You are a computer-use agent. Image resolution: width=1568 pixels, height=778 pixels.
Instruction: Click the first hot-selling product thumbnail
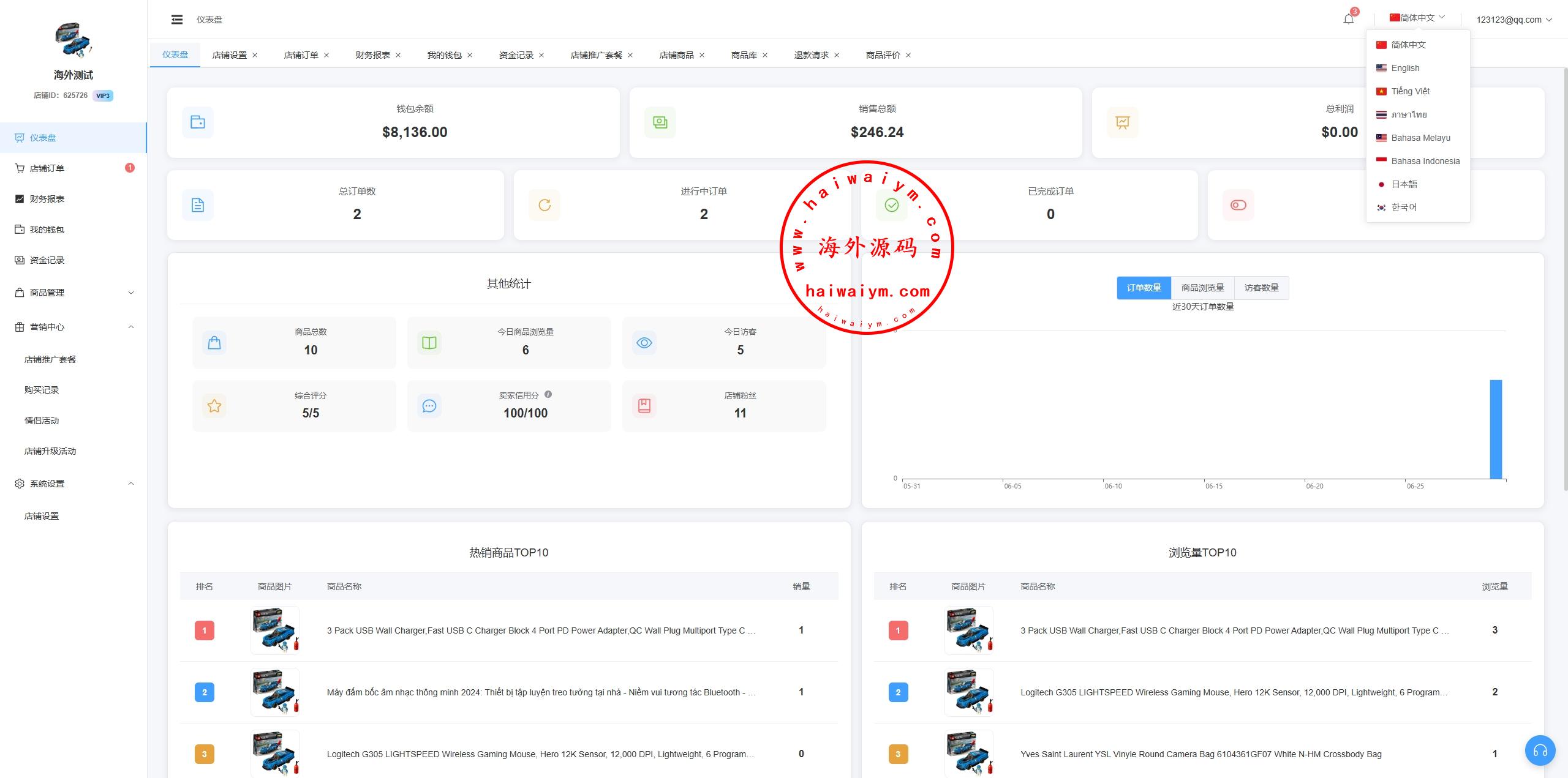point(275,630)
